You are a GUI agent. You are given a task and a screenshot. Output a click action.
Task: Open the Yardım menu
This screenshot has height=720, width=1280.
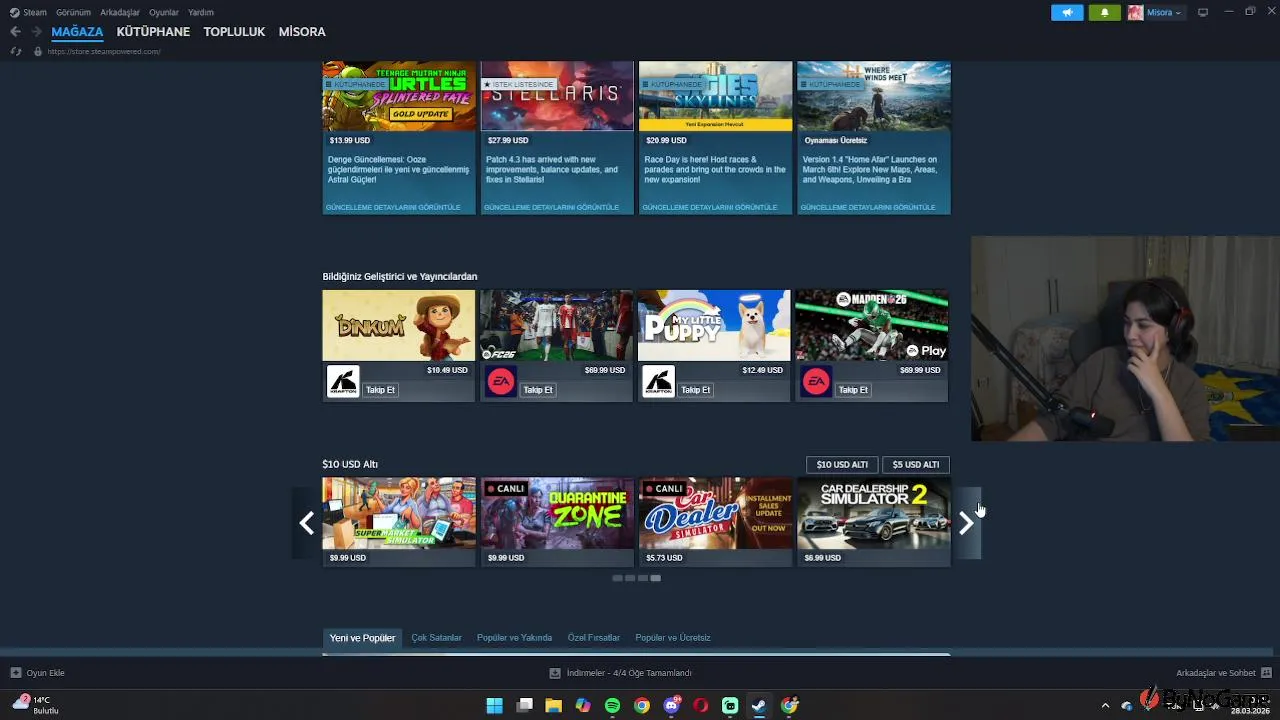coord(201,12)
